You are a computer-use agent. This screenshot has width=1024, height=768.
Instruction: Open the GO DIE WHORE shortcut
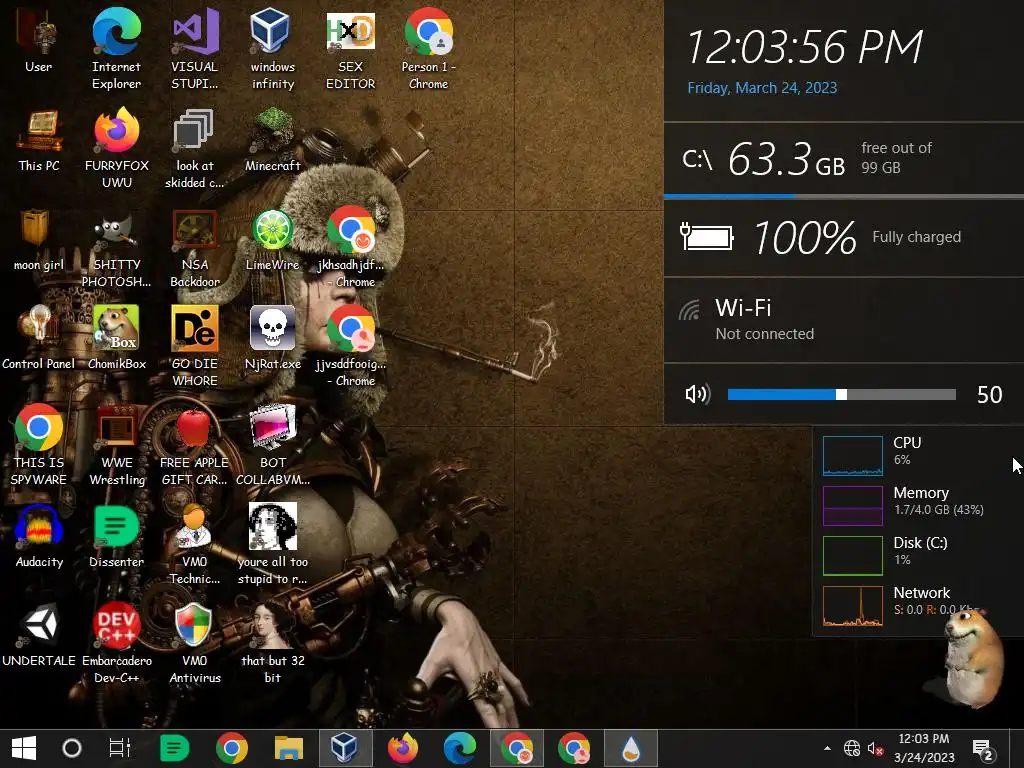195,346
